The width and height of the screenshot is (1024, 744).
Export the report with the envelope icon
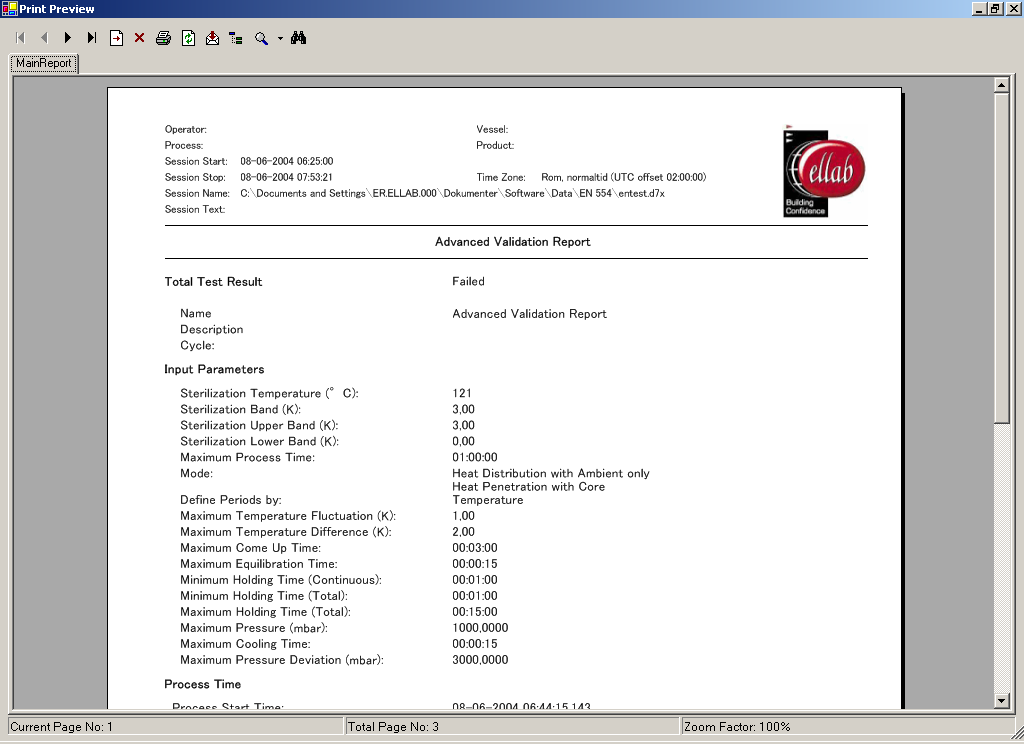tap(212, 38)
